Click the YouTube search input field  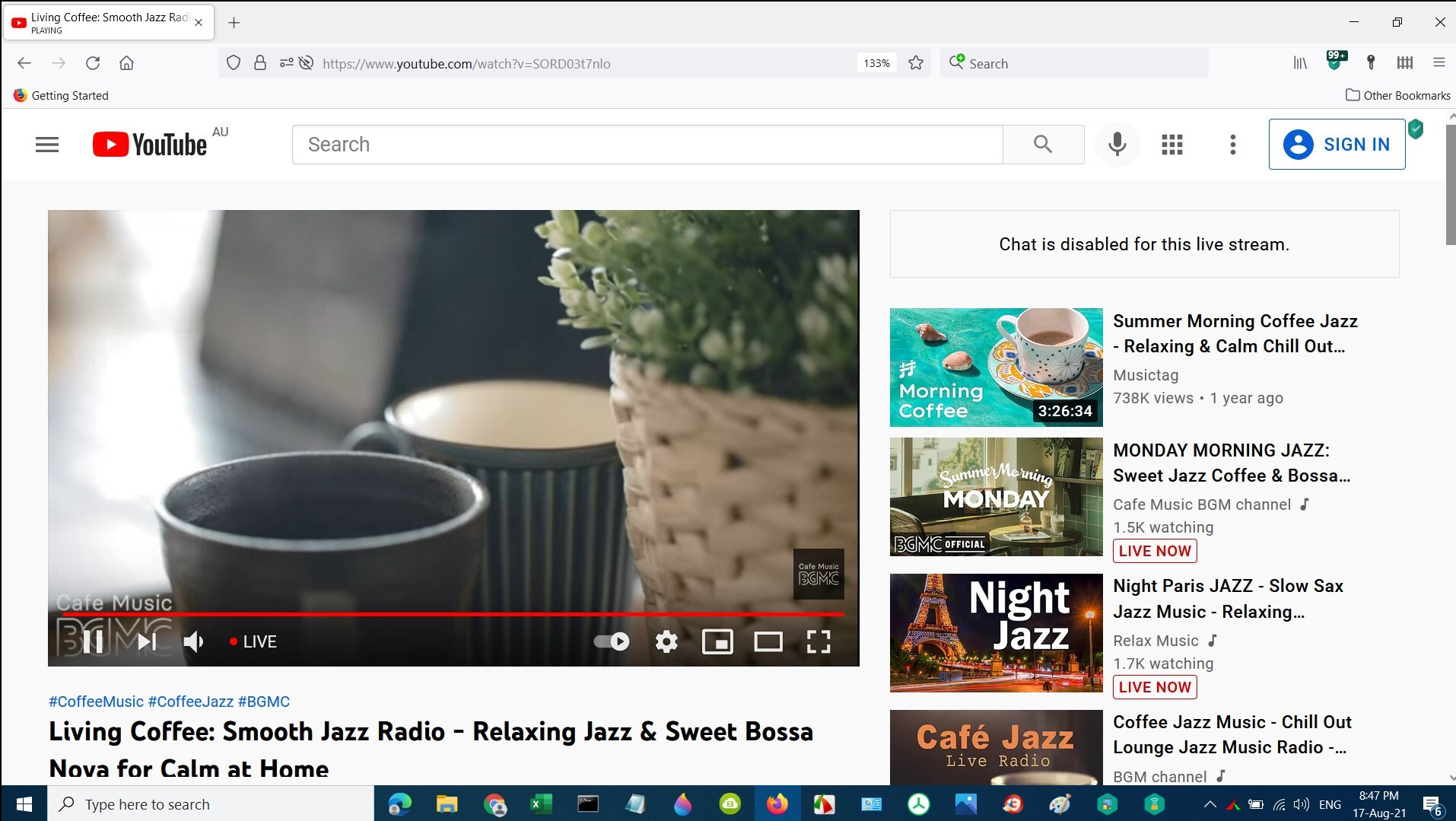647,145
